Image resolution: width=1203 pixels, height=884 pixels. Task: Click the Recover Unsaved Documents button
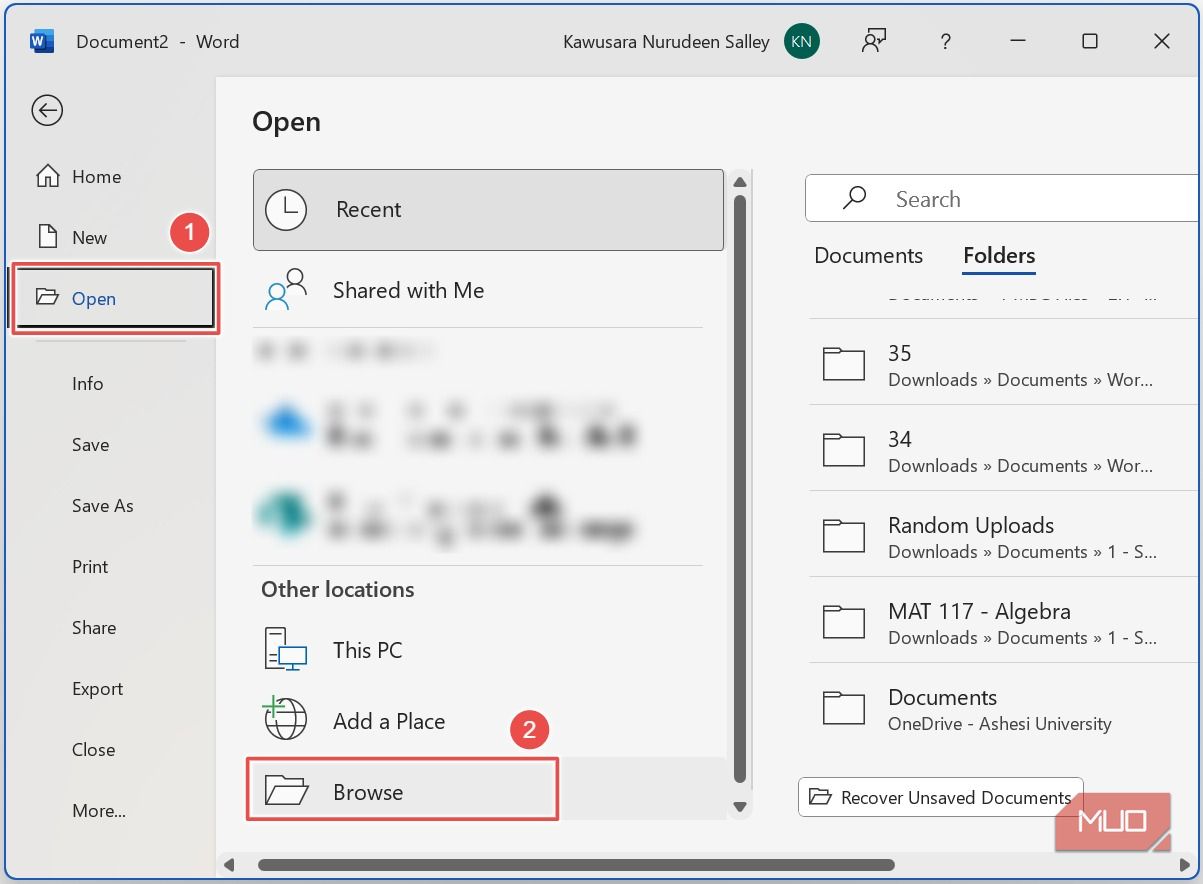941,797
